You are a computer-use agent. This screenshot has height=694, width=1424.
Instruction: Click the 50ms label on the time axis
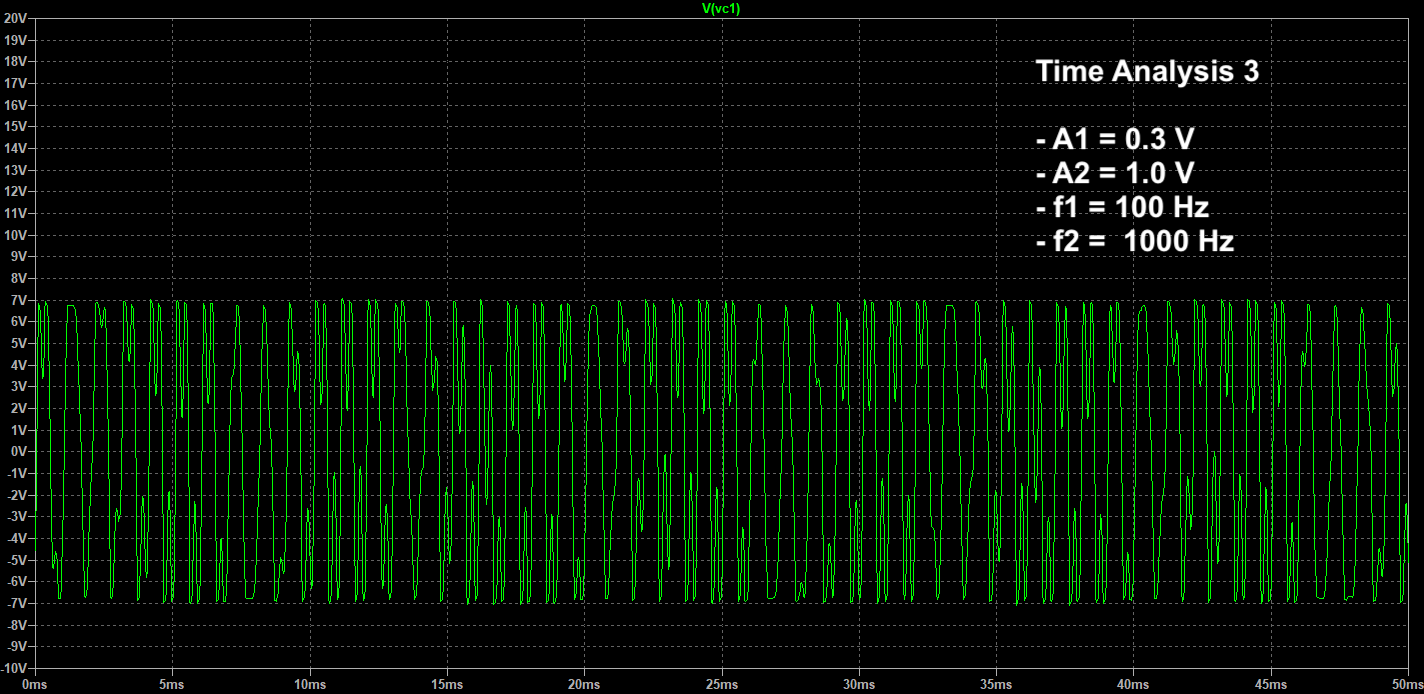(1408, 684)
